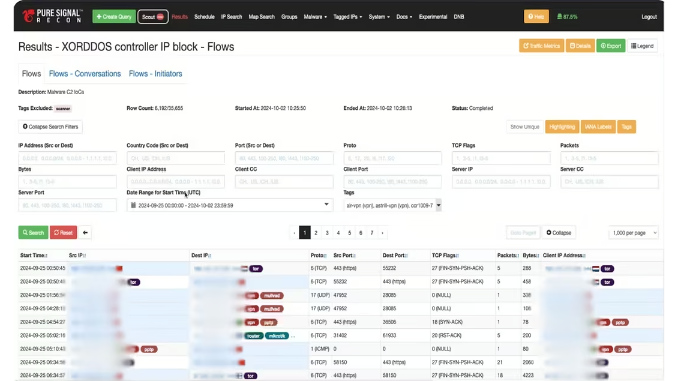Focus the Country Code (Src or Dest) field
Screen dimensions: 678x381
point(176,158)
